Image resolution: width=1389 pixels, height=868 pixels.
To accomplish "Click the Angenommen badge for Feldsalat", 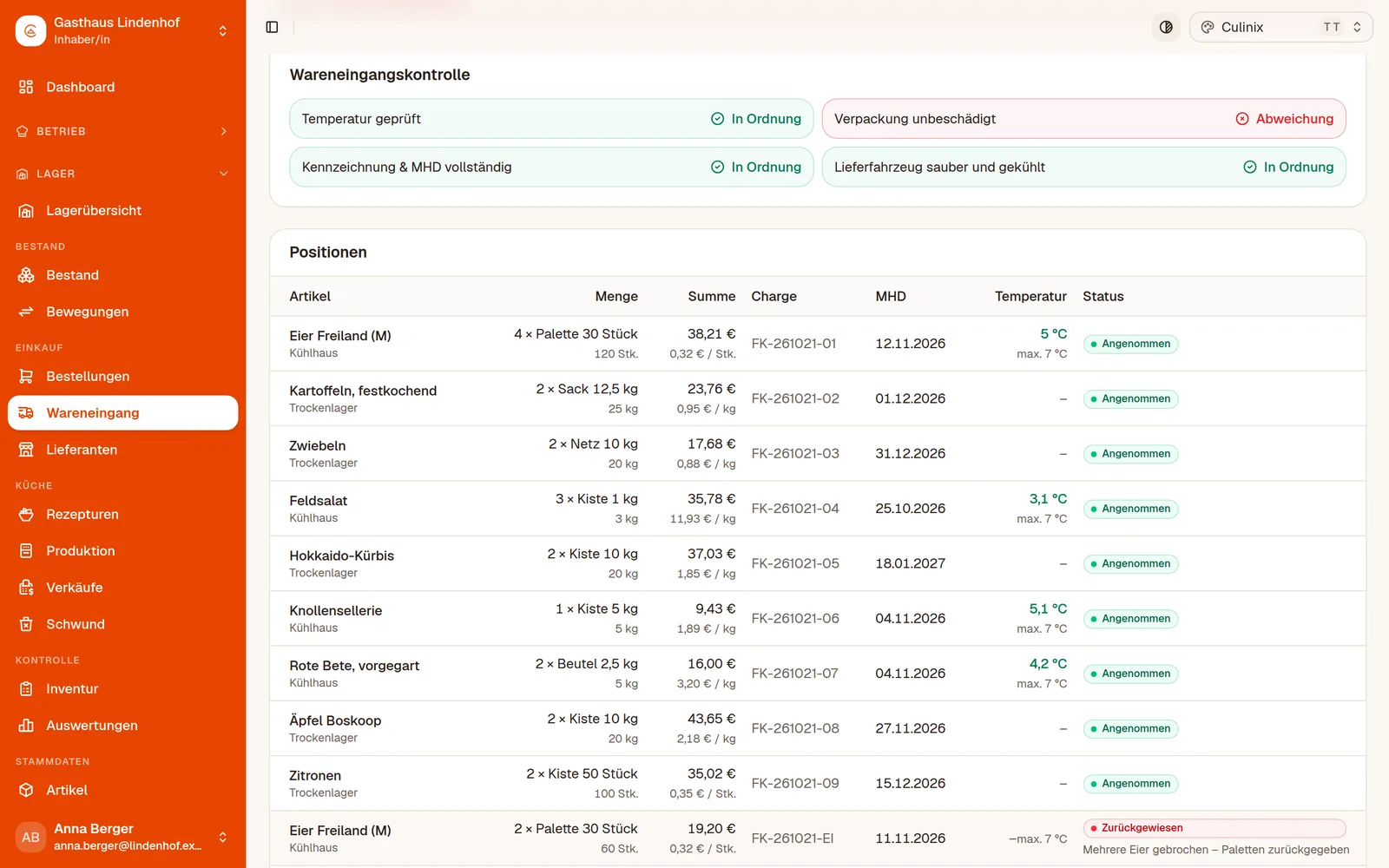I will click(x=1130, y=509).
